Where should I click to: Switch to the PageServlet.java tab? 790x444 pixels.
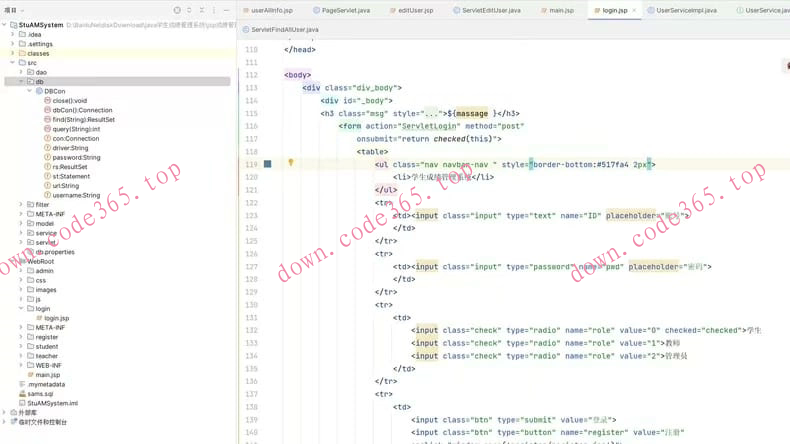coord(345,10)
